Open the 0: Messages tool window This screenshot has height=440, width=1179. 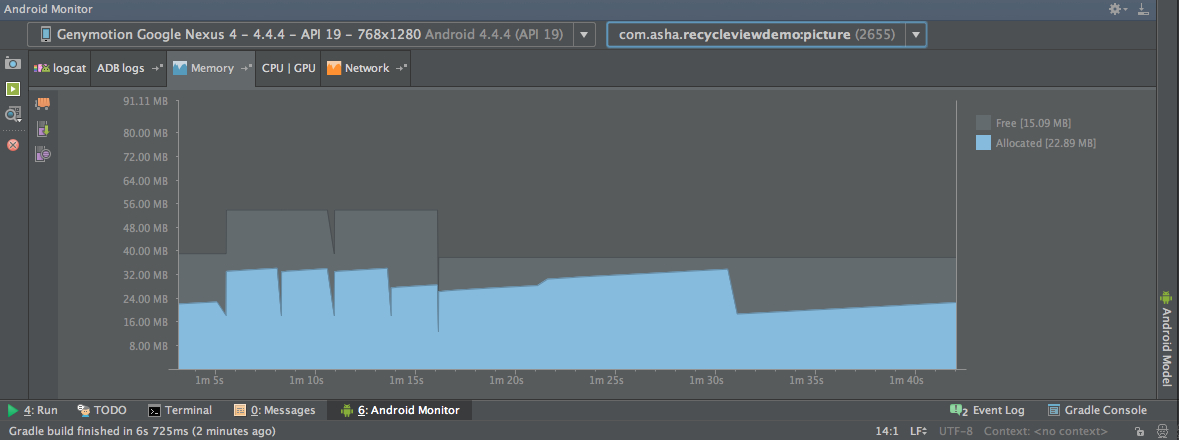coord(274,411)
